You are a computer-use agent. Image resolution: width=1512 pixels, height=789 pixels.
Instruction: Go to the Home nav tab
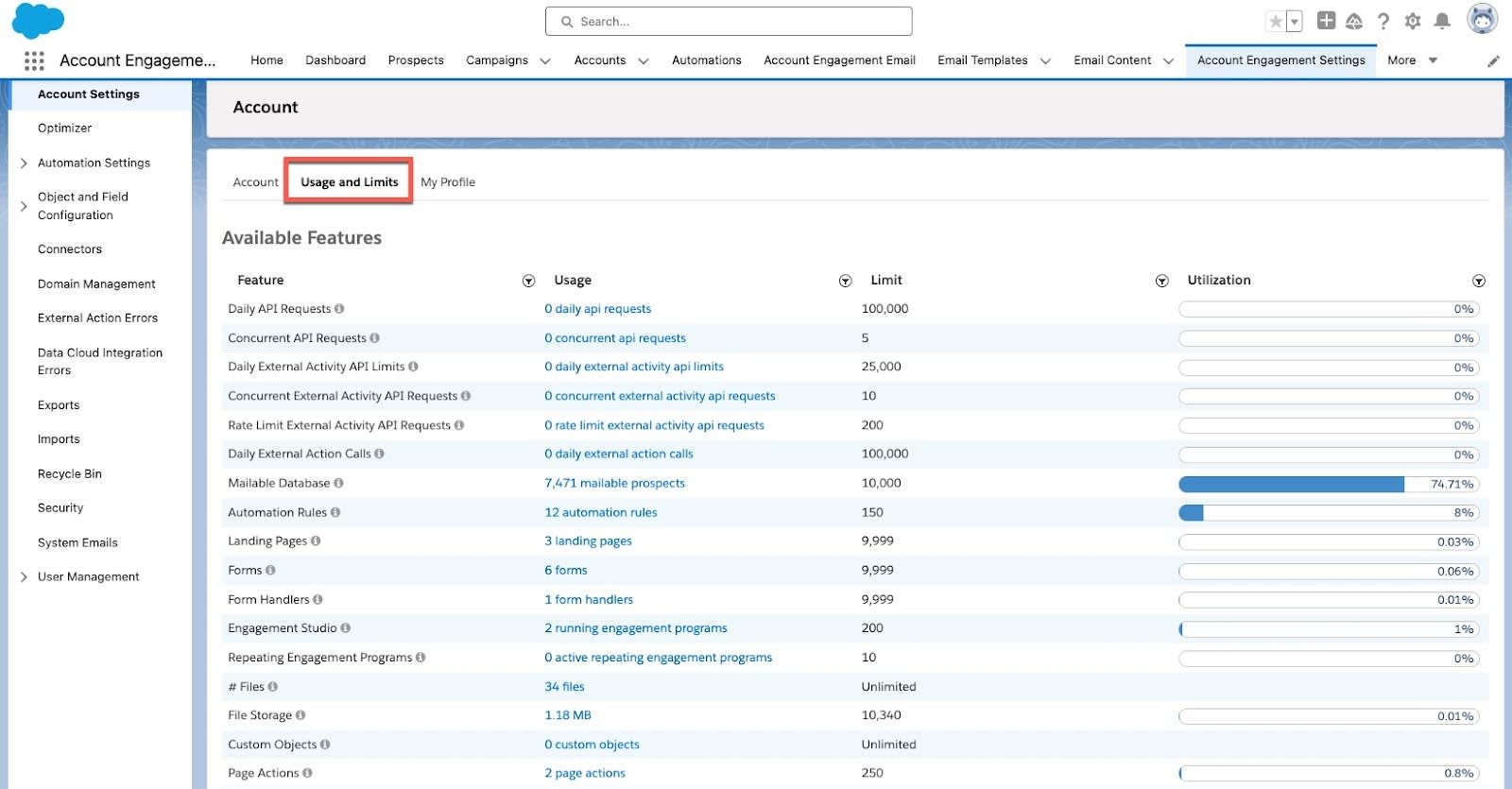coord(266,60)
